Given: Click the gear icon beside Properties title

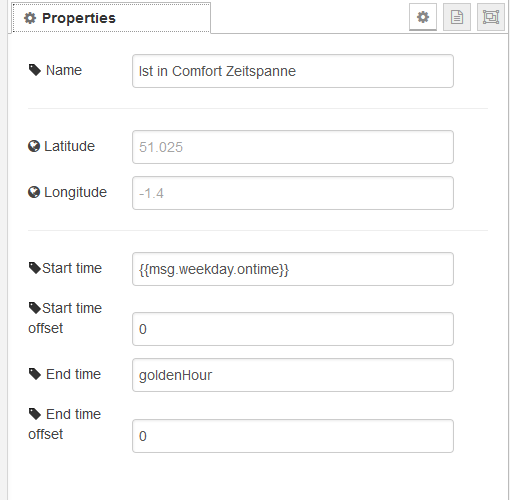Looking at the screenshot, I should point(30,18).
